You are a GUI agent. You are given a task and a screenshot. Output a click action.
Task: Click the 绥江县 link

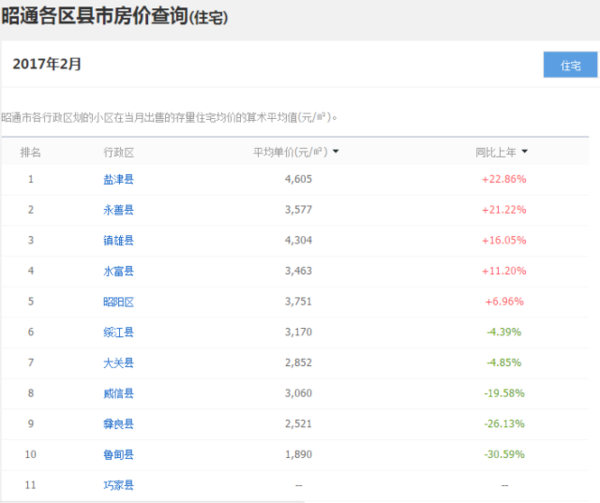(x=118, y=332)
